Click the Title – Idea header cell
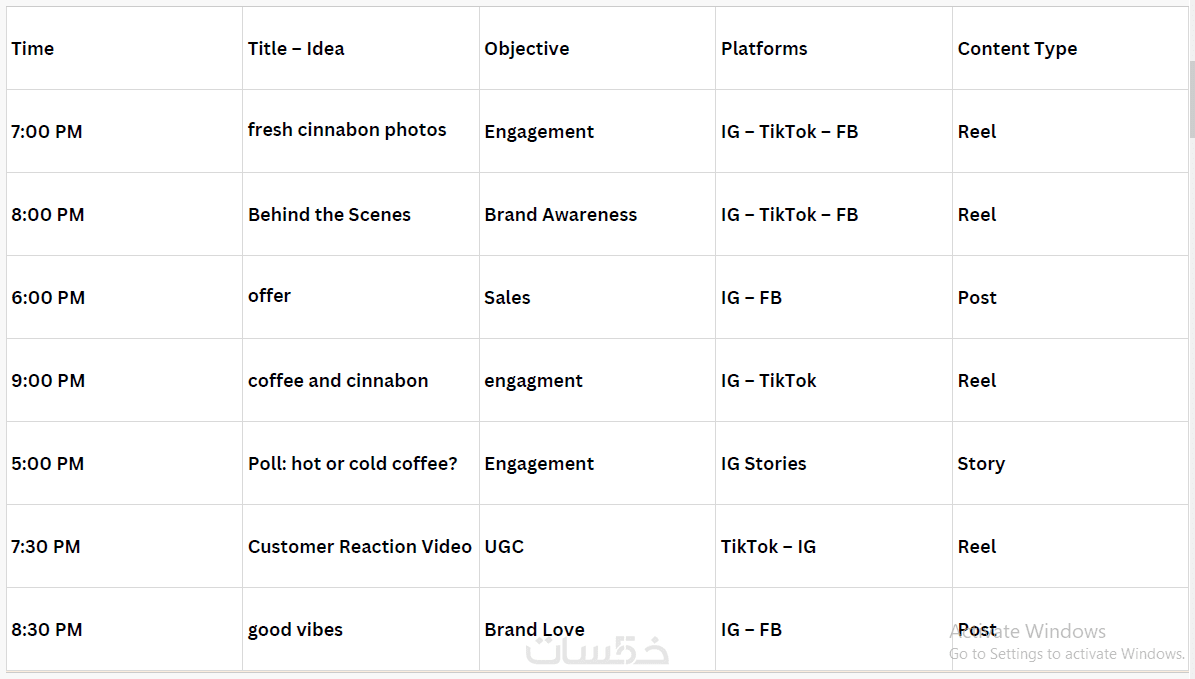 [296, 49]
